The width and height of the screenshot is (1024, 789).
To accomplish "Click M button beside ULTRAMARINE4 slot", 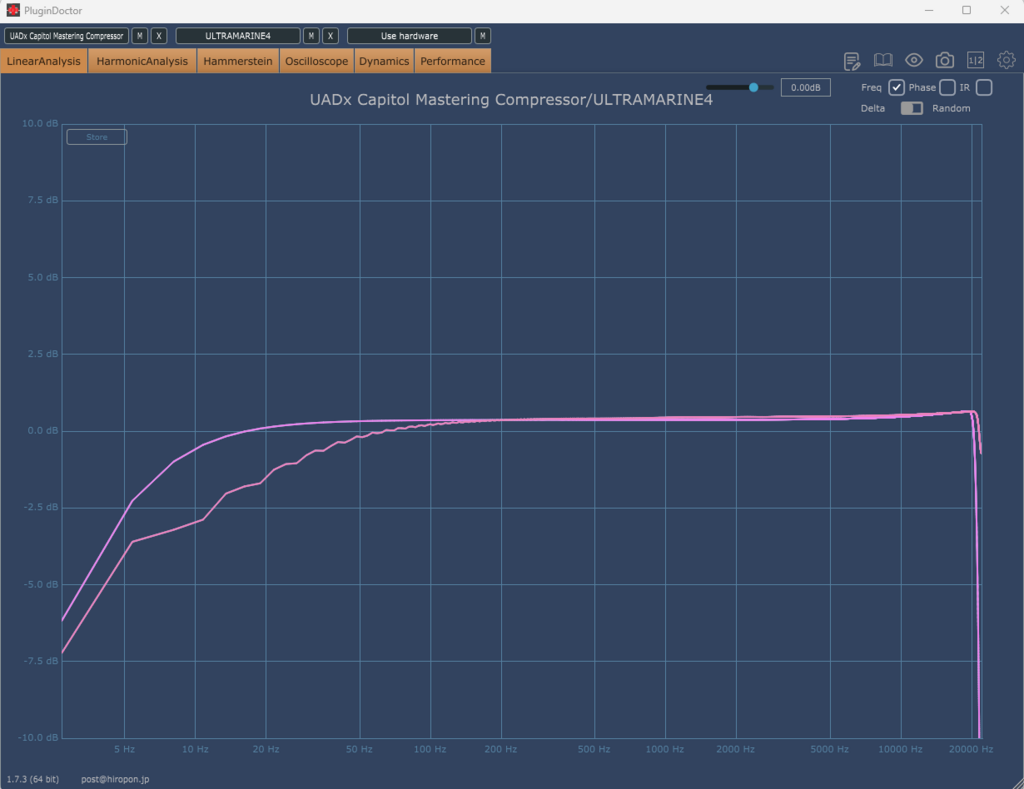I will 312,36.
